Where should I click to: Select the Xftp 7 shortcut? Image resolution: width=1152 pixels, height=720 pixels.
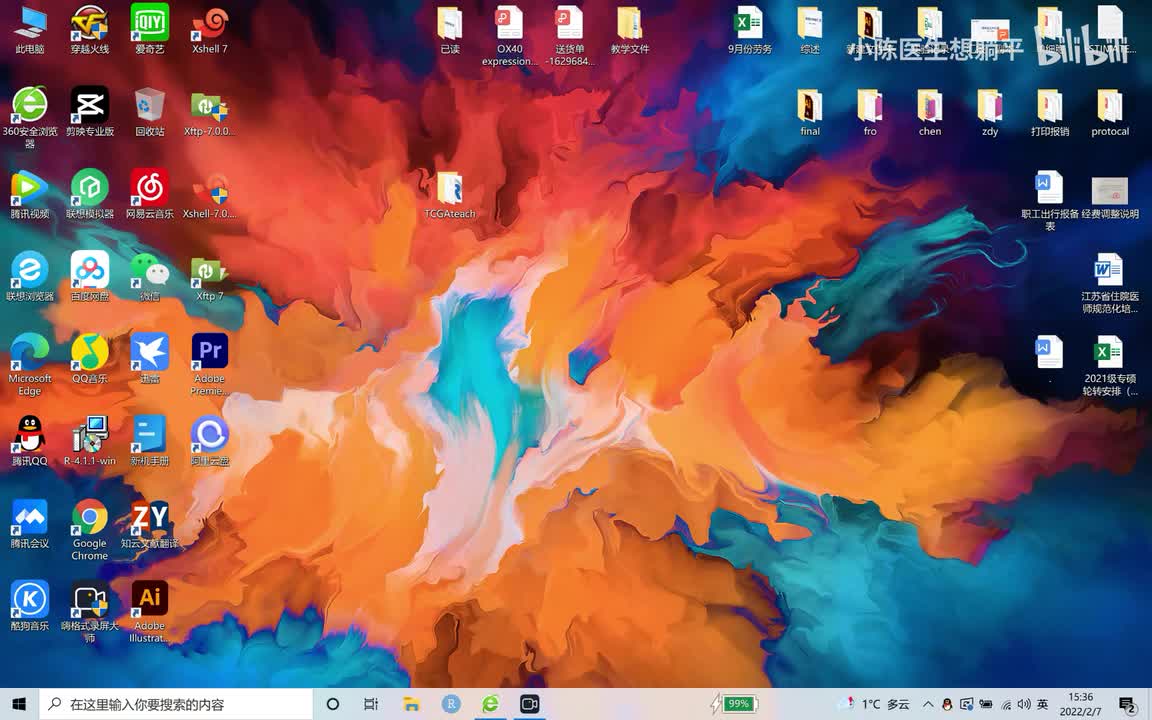pyautogui.click(x=210, y=276)
